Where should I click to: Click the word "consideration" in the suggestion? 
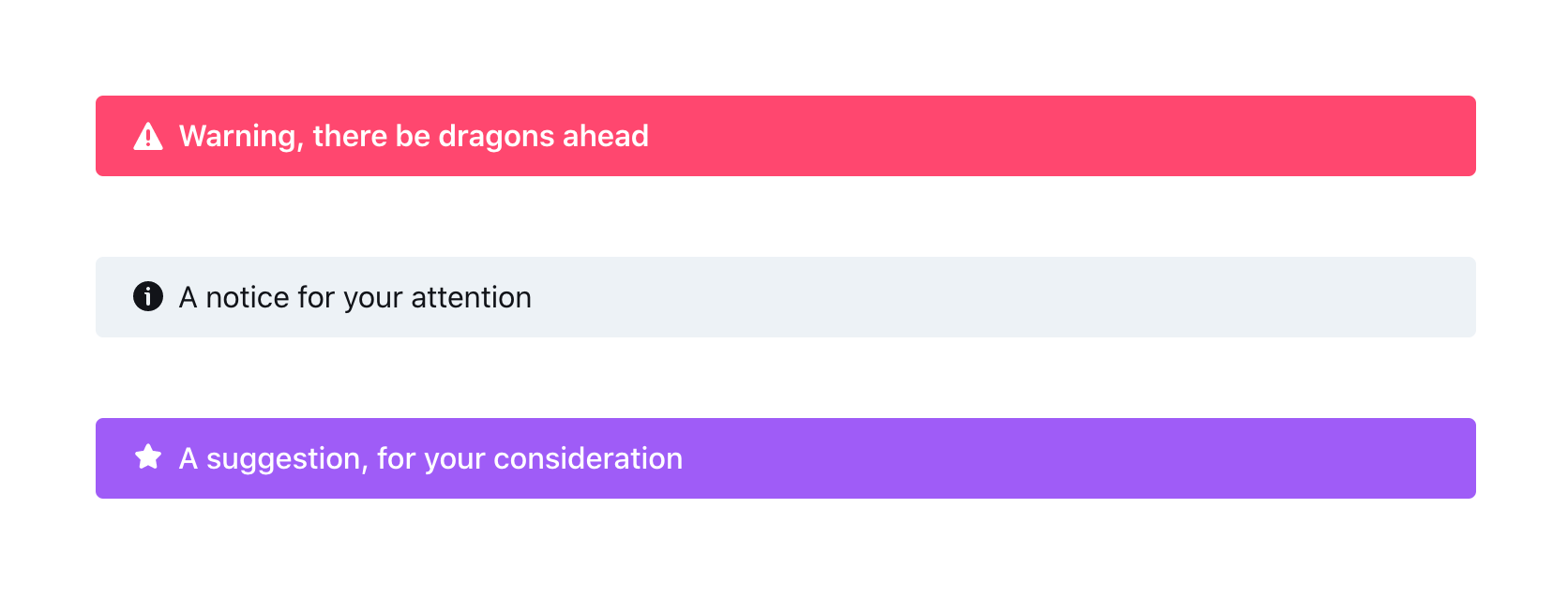(588, 459)
